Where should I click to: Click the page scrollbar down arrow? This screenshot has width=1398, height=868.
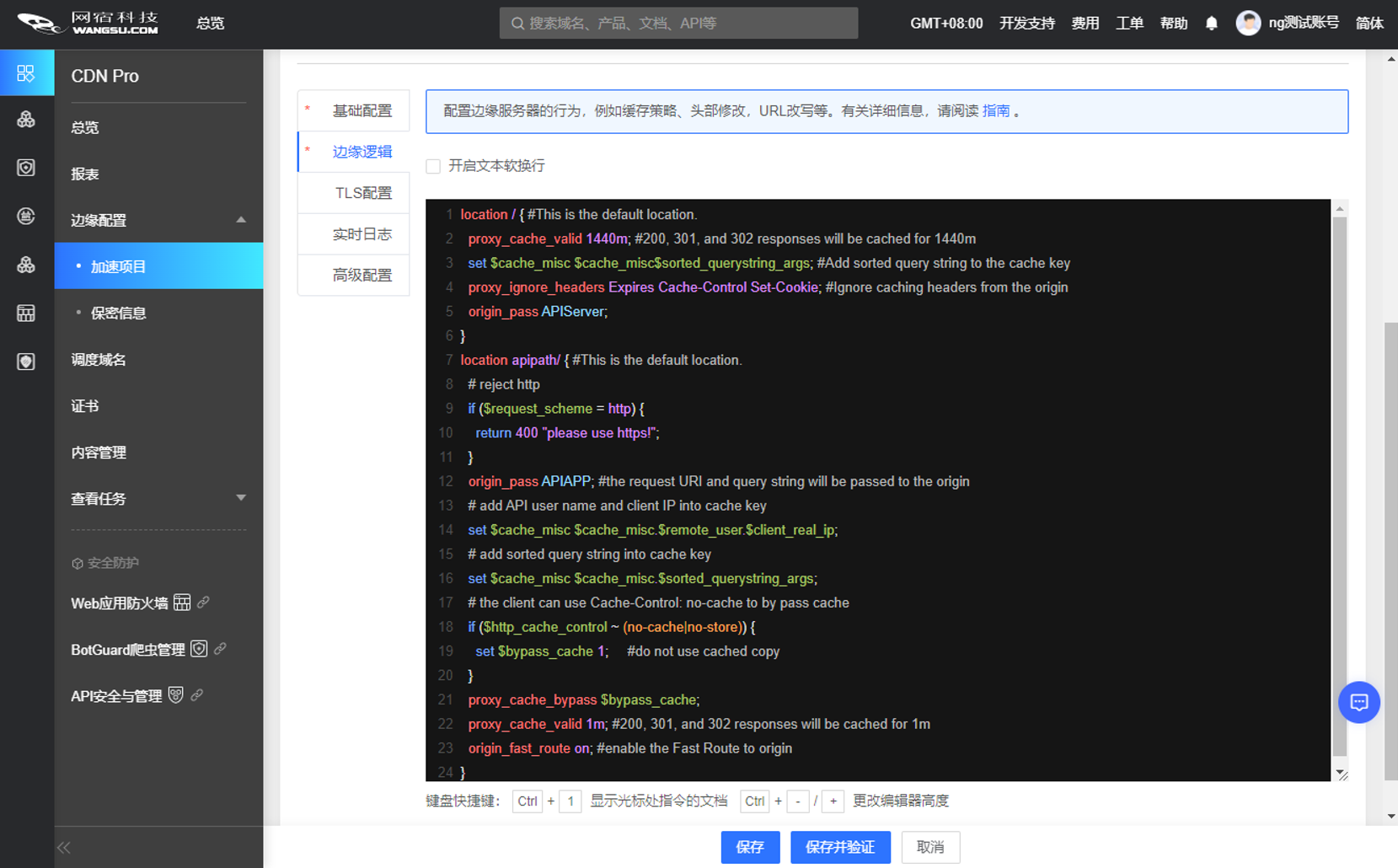click(x=1391, y=817)
